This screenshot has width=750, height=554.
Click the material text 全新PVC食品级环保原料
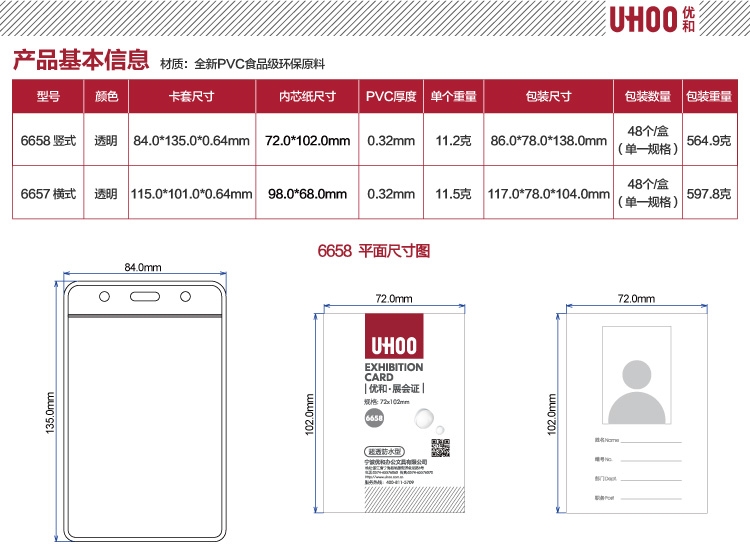[x=259, y=64]
